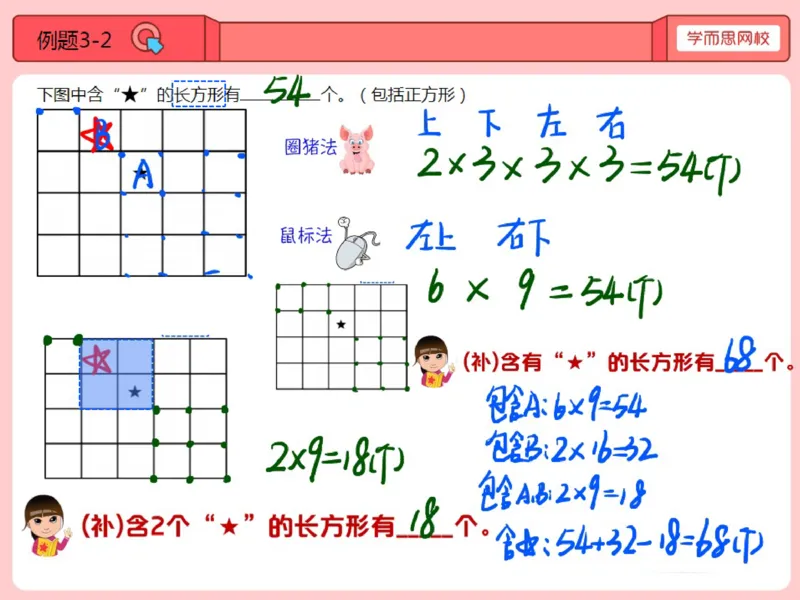Click the red text (补)含有“★”的长方形有

589,362
